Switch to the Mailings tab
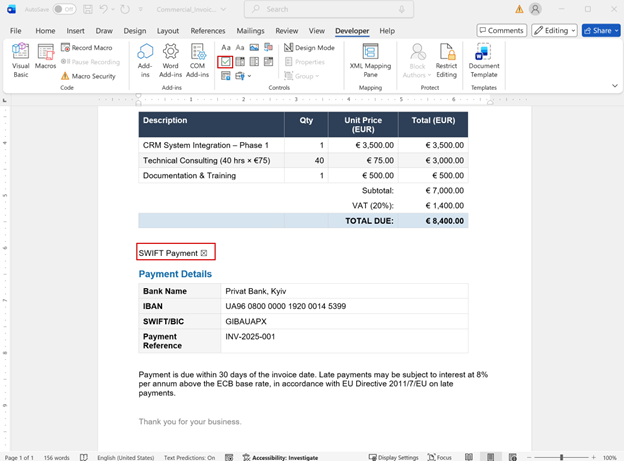This screenshot has height=461, width=624. [250, 31]
